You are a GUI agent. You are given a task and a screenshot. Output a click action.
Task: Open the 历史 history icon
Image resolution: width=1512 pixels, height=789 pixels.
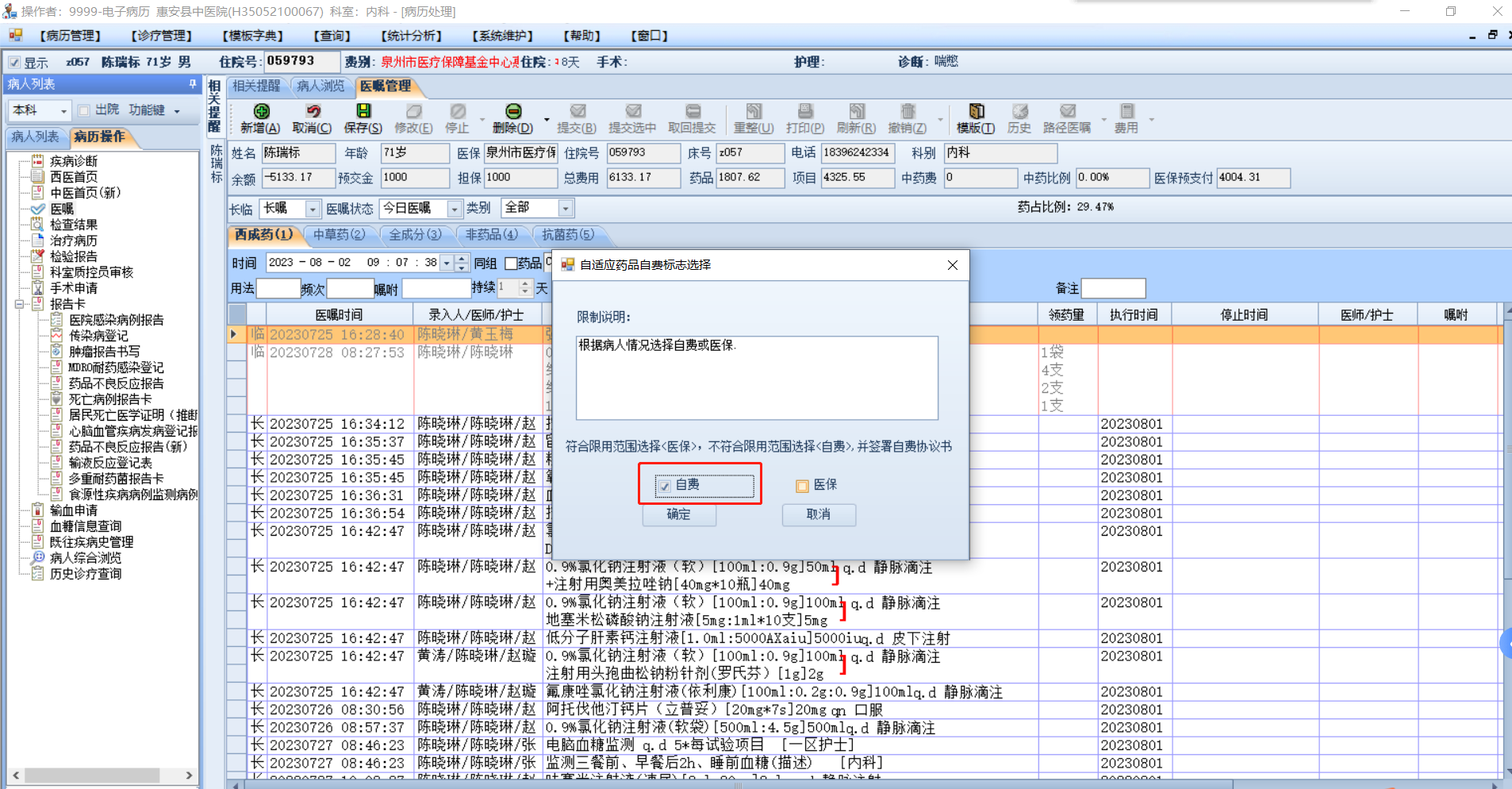click(1019, 111)
